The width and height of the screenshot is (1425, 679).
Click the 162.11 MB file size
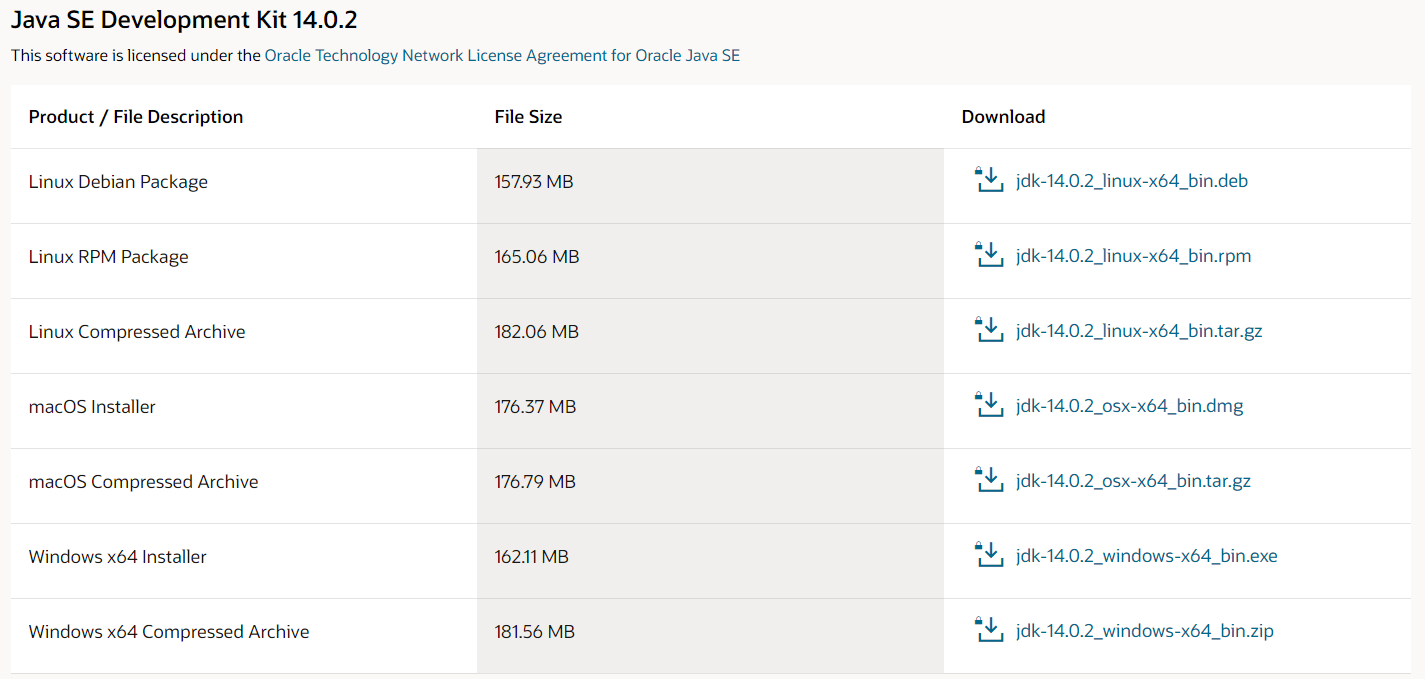532,557
